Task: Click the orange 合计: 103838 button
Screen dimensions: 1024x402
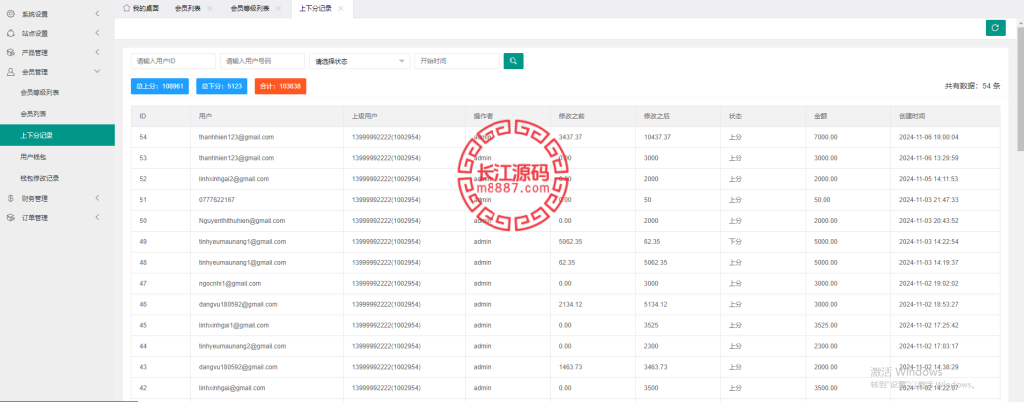Action: (x=280, y=86)
